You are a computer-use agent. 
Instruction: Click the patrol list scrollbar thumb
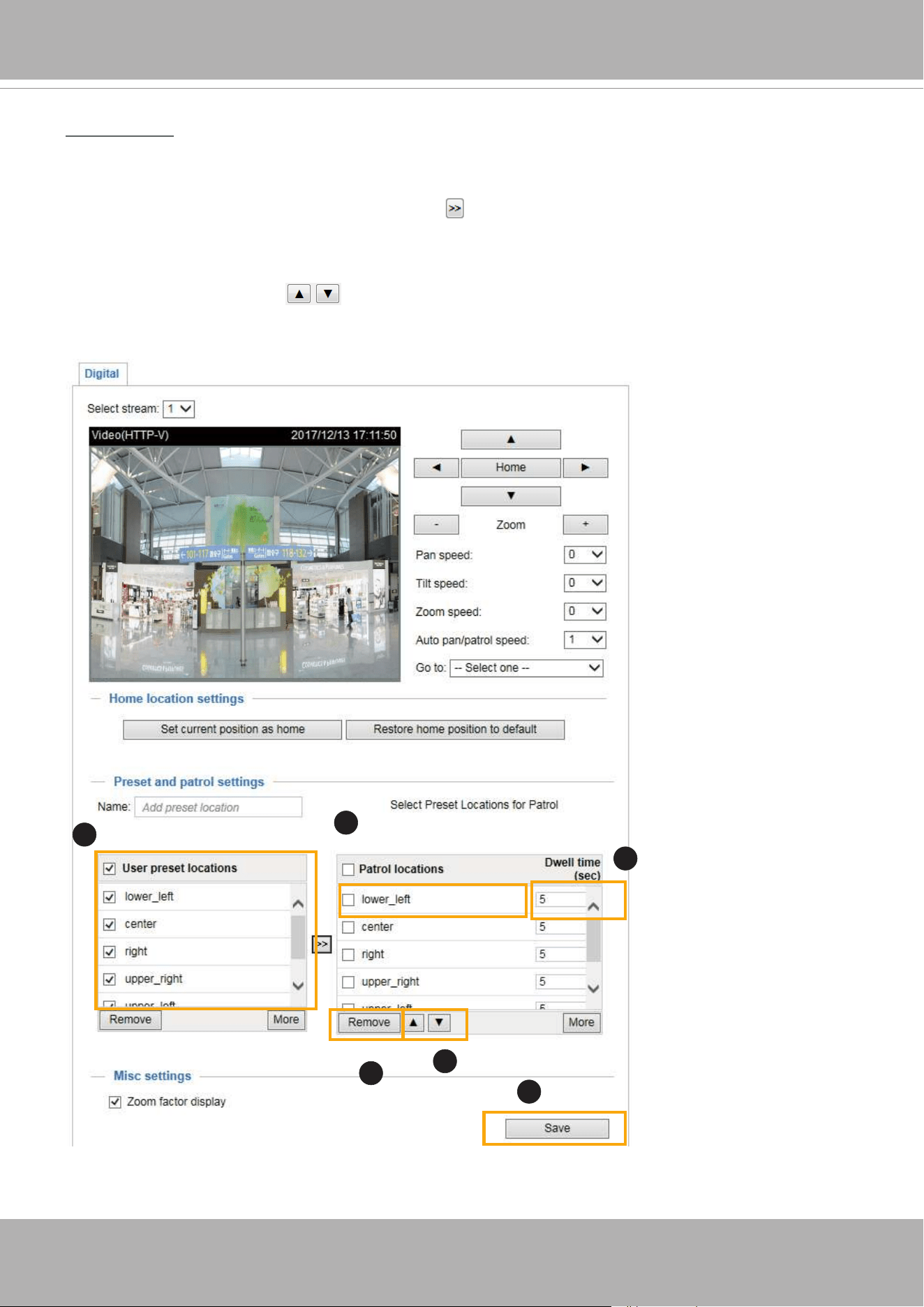(x=594, y=940)
